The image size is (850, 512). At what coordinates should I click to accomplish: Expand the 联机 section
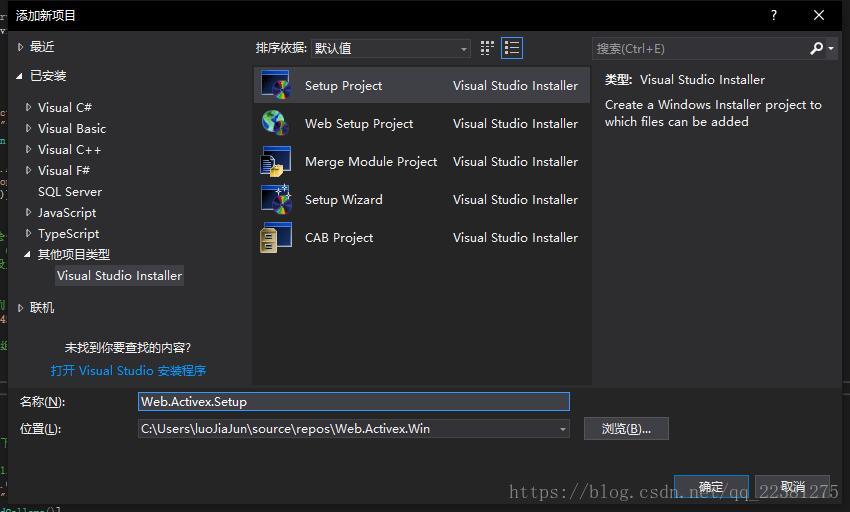click(x=20, y=308)
